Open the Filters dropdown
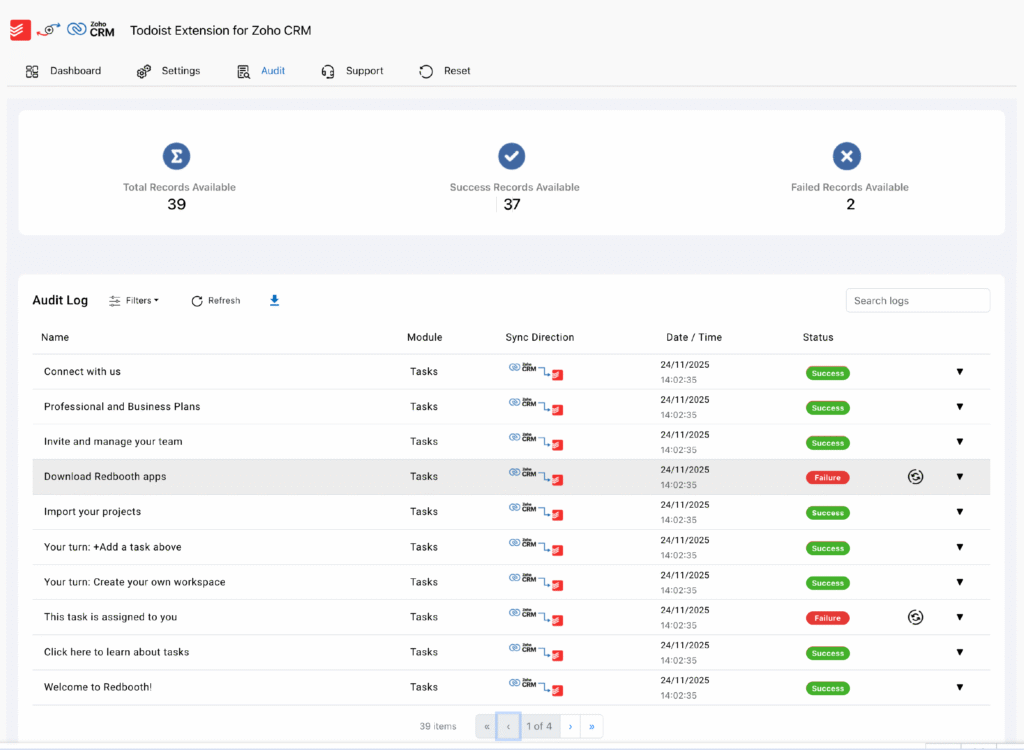Viewport: 1024px width, 750px height. tap(134, 300)
